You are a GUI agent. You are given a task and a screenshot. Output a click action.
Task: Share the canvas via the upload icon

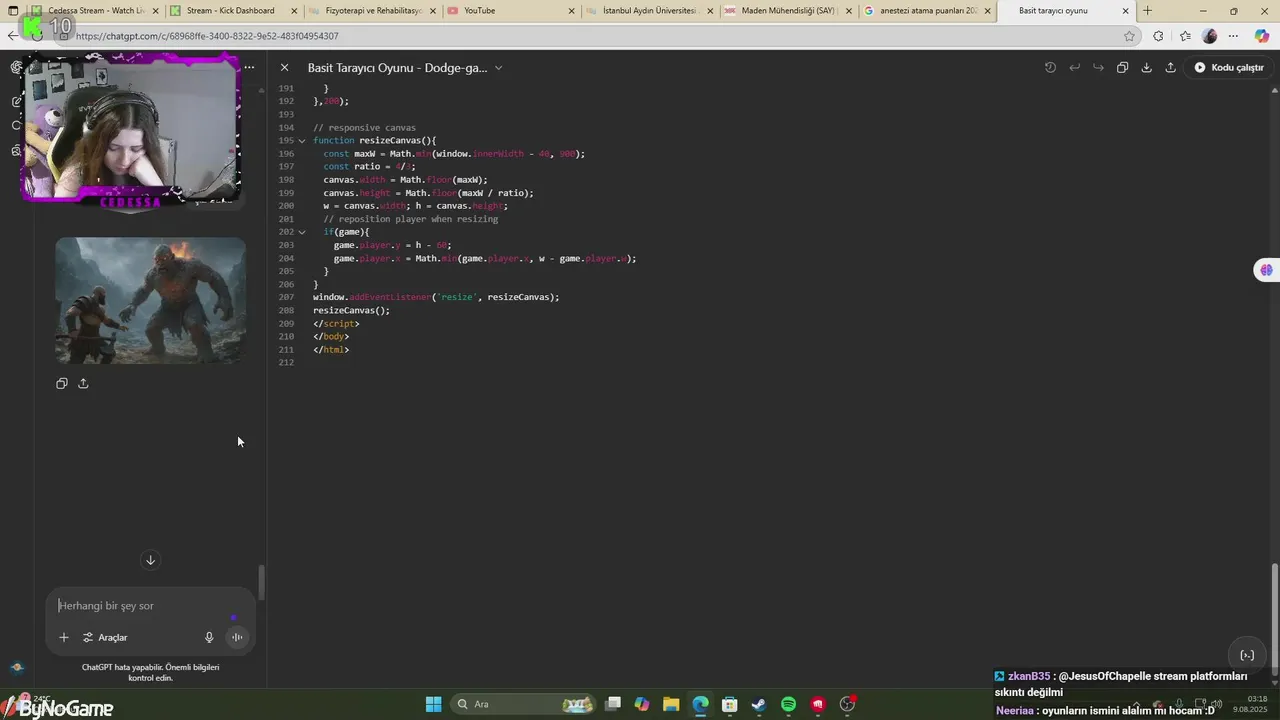(x=1170, y=68)
